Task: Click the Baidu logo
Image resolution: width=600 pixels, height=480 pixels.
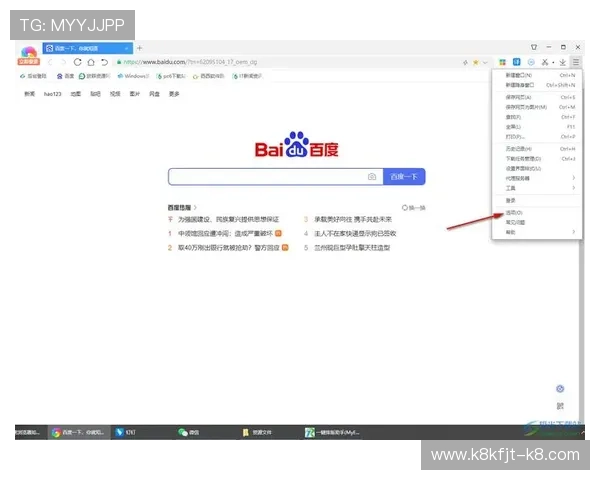Action: click(x=297, y=145)
